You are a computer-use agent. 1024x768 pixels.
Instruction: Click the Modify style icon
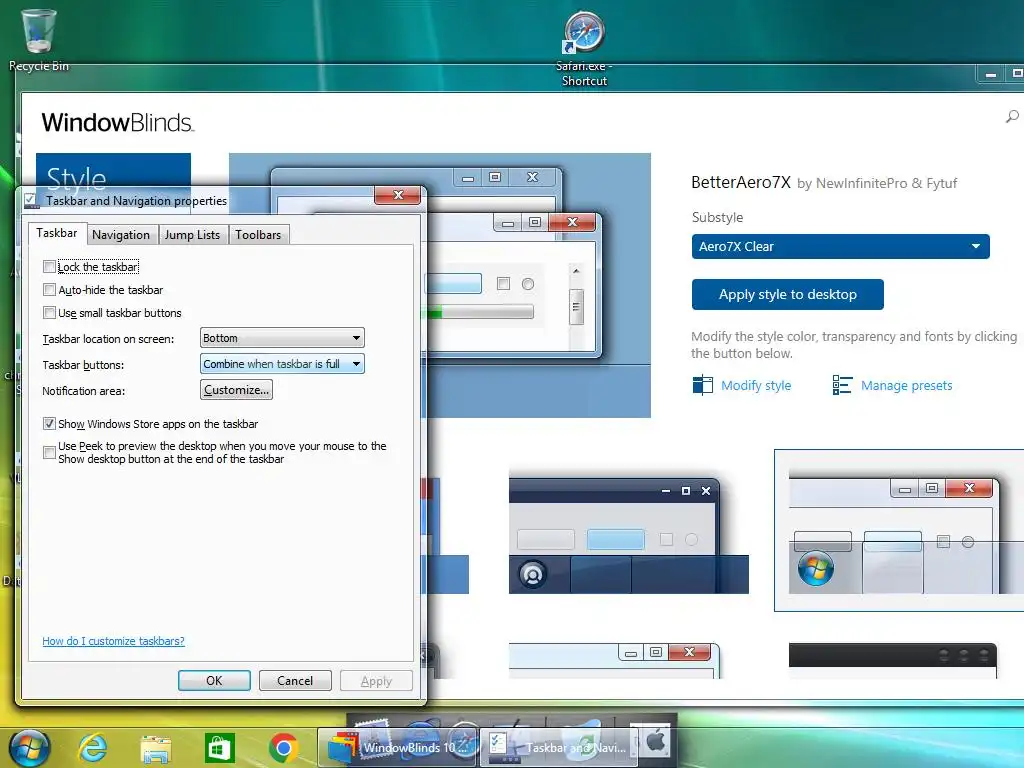click(x=703, y=385)
